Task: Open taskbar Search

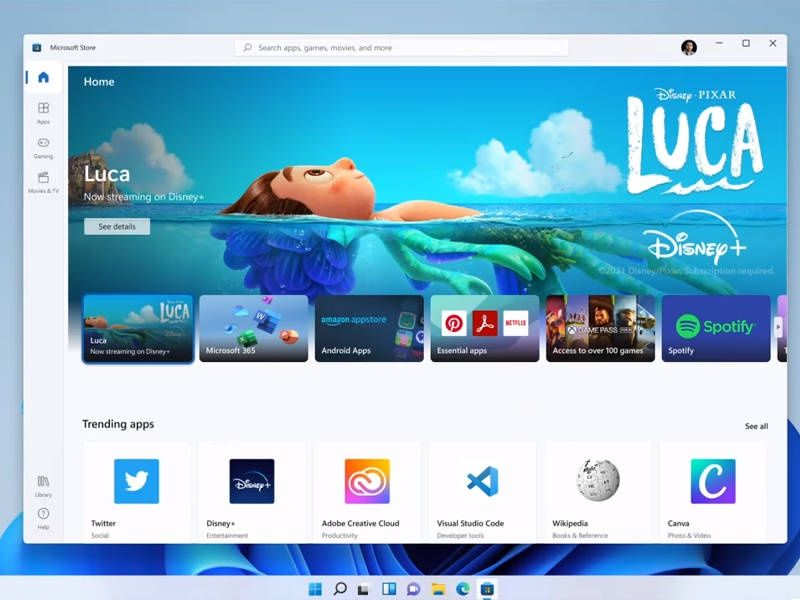Action: [340, 589]
